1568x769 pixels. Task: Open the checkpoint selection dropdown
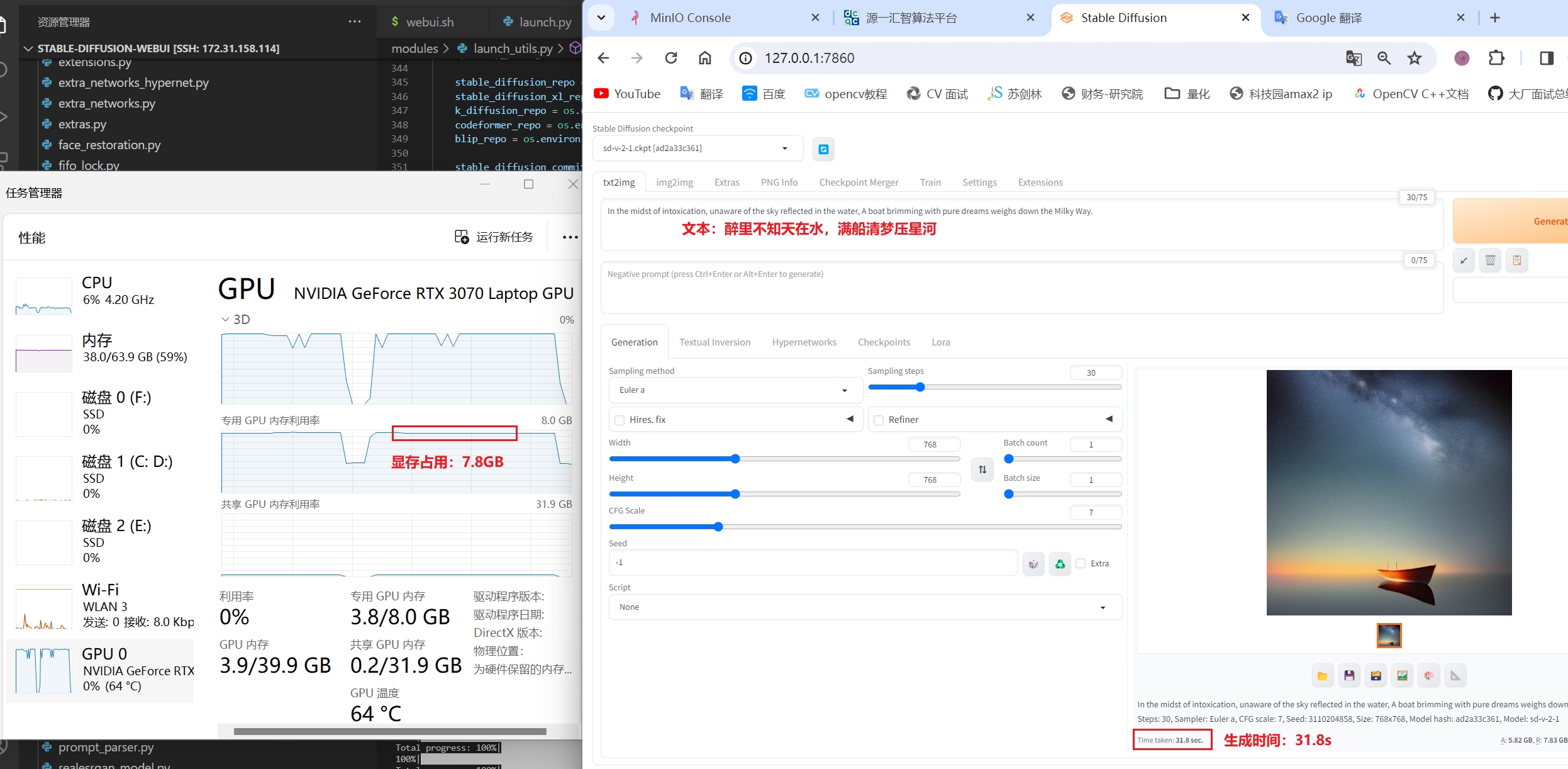pyautogui.click(x=698, y=149)
